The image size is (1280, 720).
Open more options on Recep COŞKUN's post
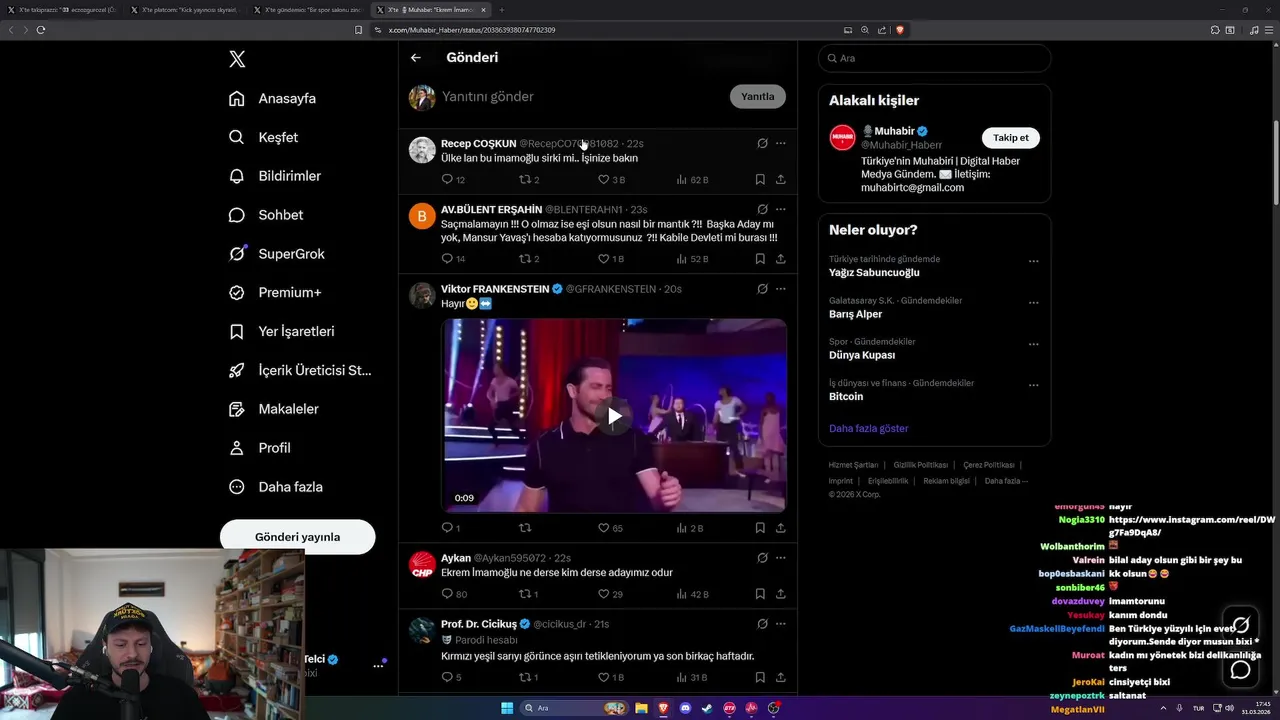781,143
